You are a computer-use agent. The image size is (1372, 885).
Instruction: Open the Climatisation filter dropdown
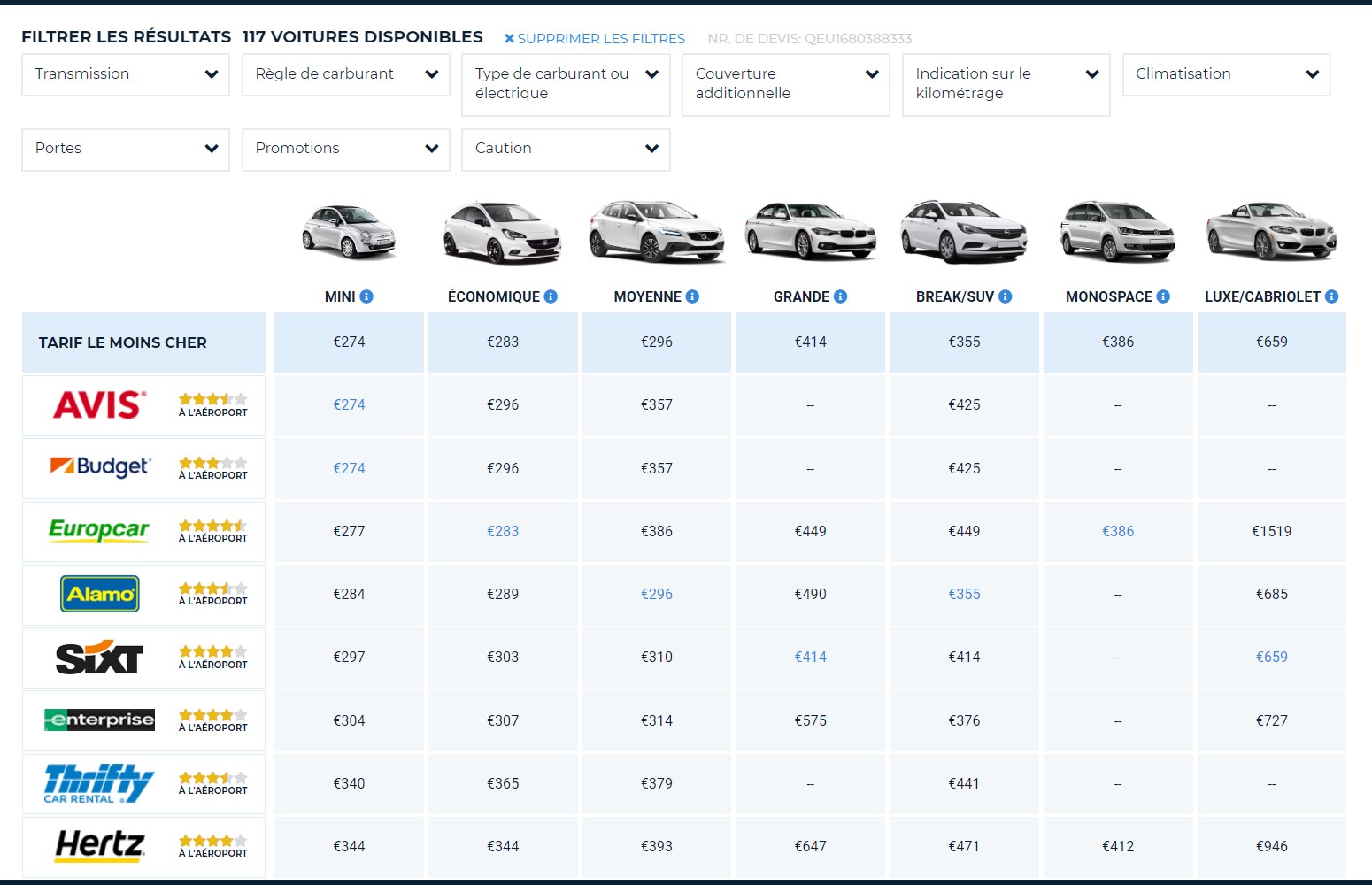pos(1227,74)
